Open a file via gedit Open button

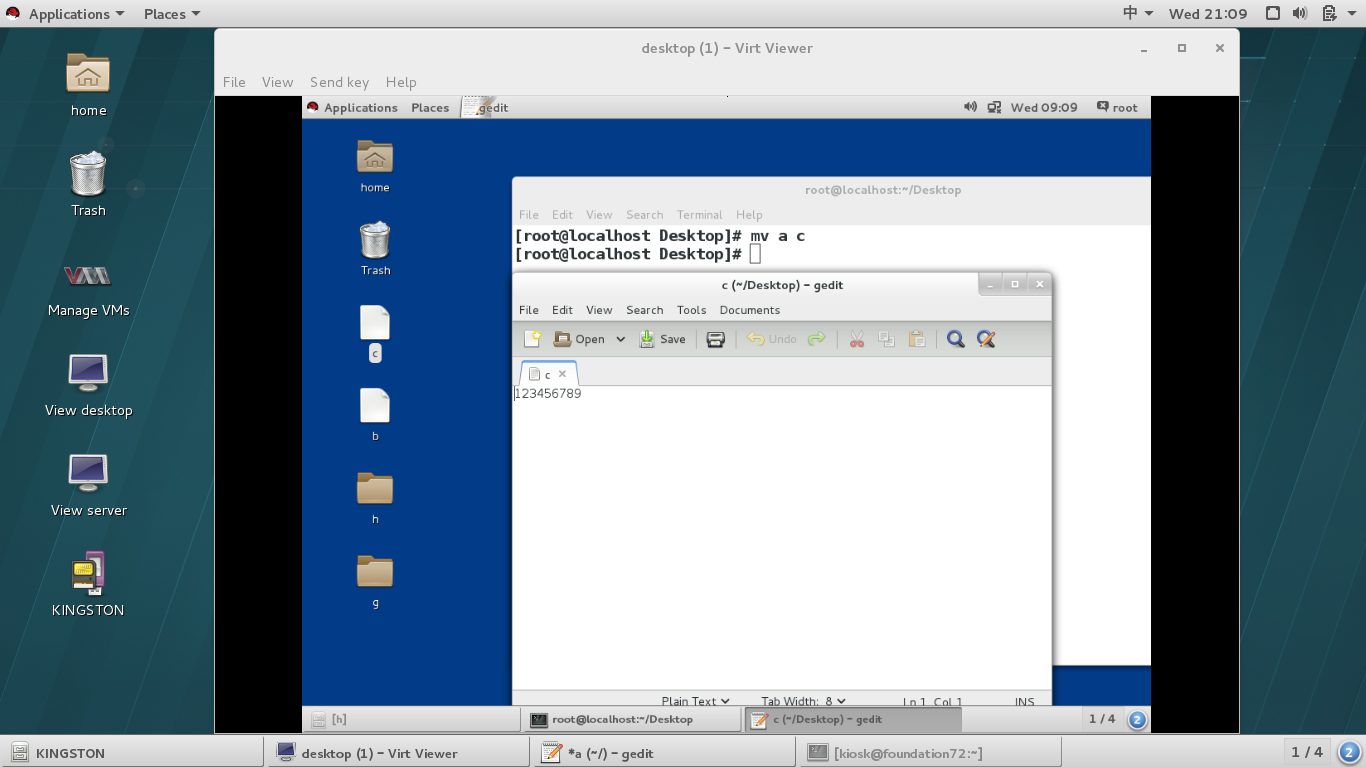point(579,339)
